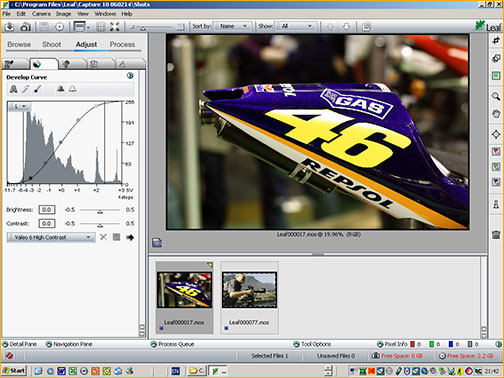The image size is (504, 378).
Task: Open the Sort by Name dropdown
Action: tap(232, 26)
